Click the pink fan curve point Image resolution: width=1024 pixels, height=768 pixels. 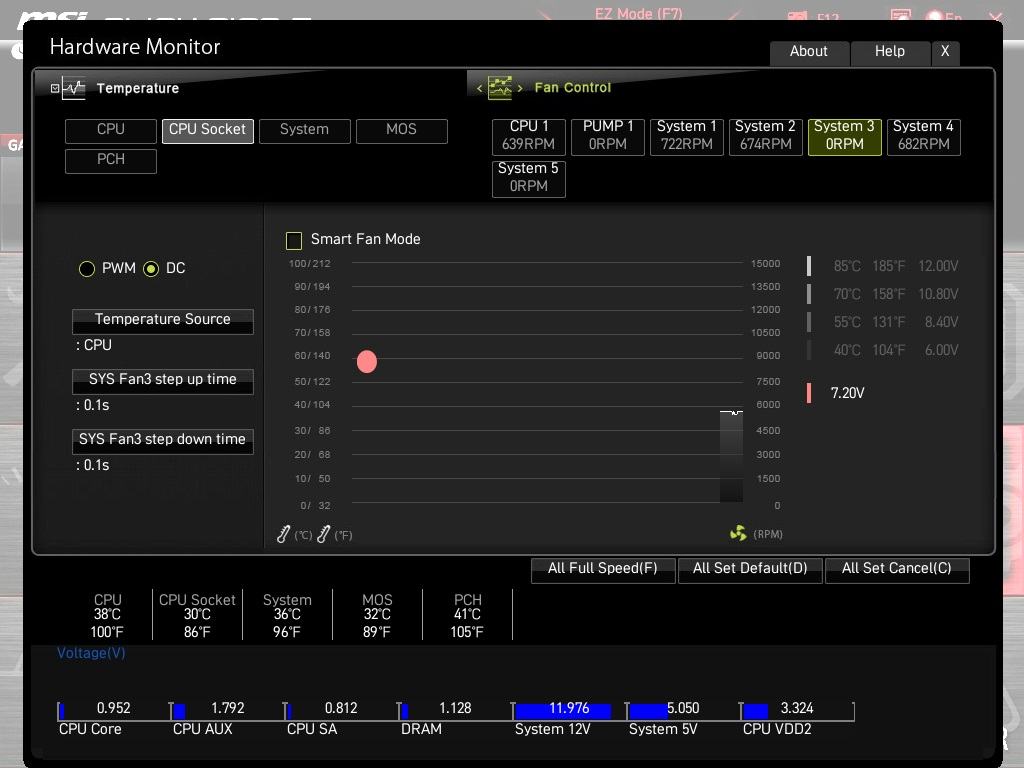367,361
